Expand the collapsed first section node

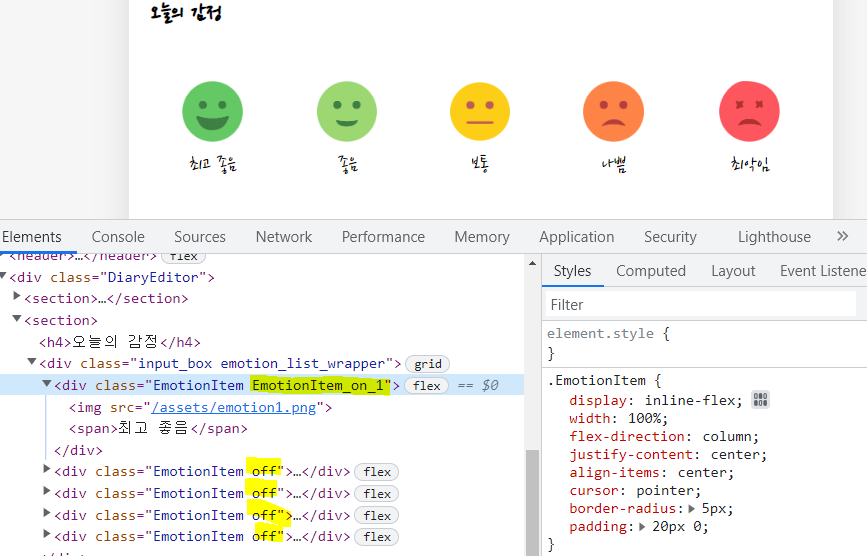(x=17, y=296)
